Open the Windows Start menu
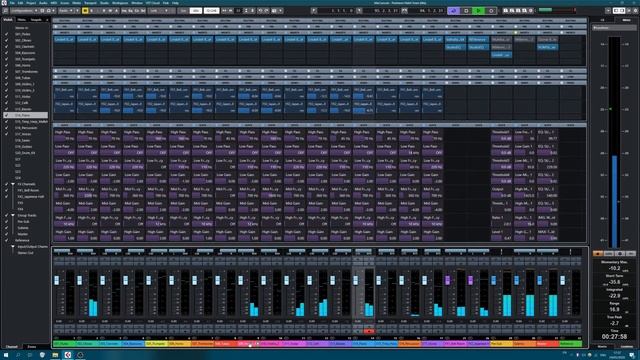 (x=6, y=355)
